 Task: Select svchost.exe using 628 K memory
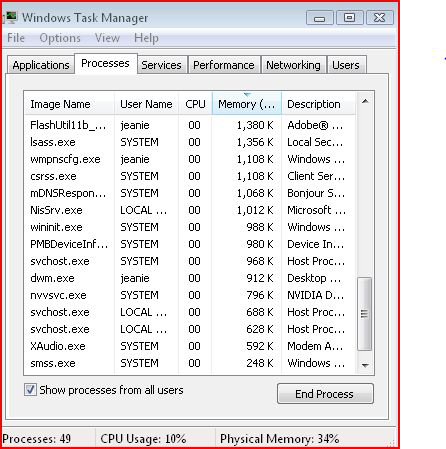[x=190, y=329]
